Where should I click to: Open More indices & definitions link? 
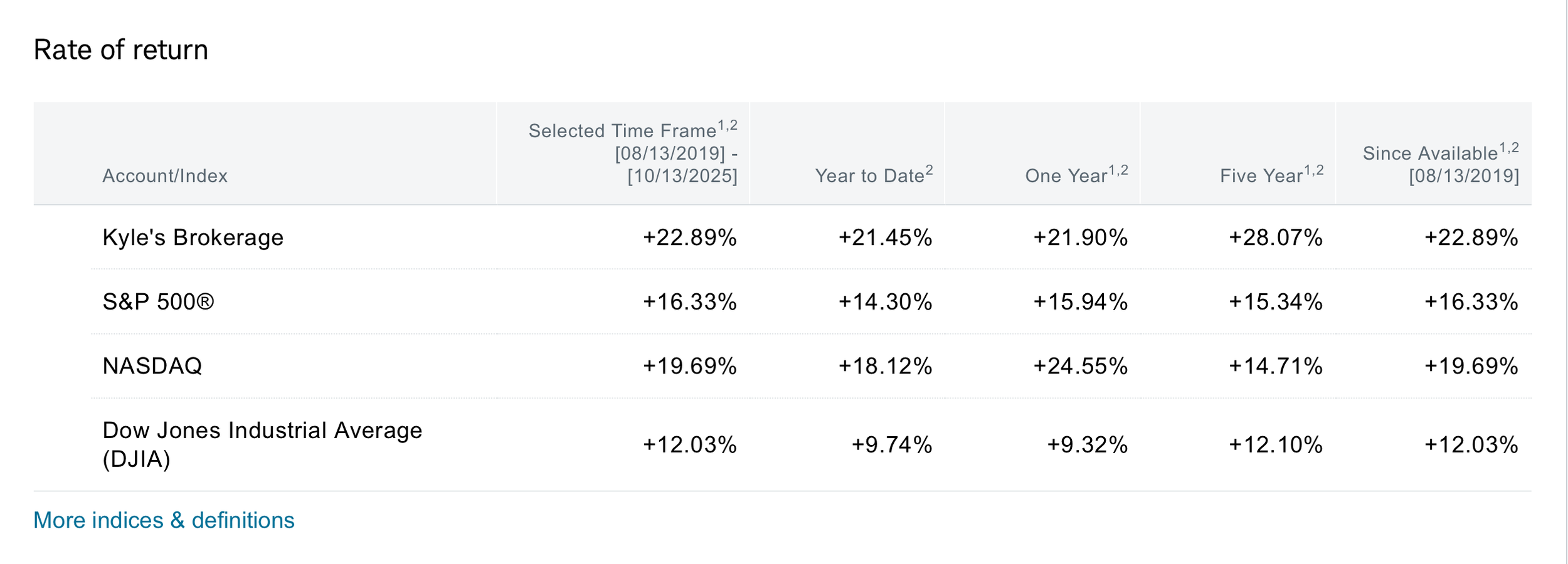point(164,520)
